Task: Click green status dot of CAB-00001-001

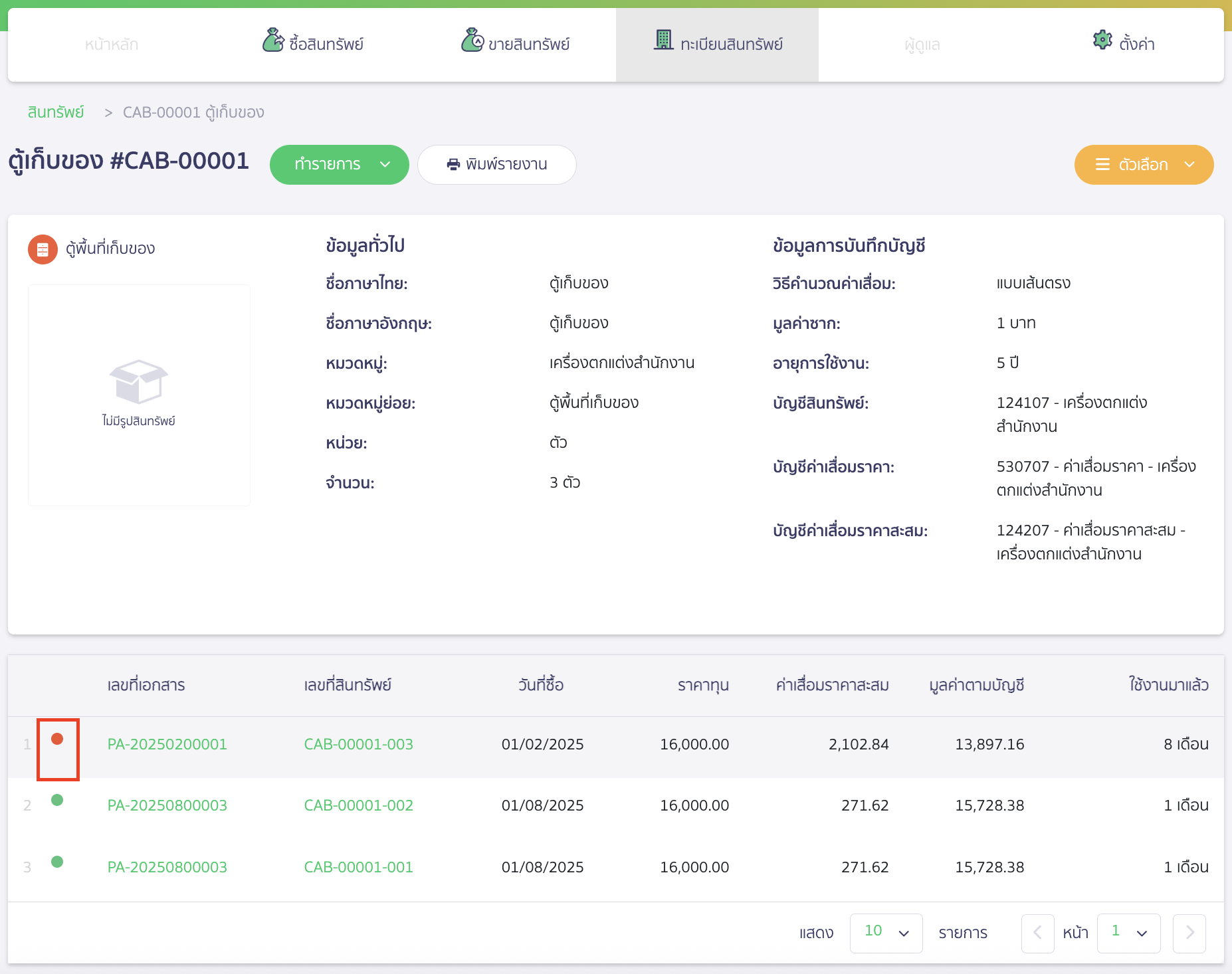Action: click(x=57, y=862)
